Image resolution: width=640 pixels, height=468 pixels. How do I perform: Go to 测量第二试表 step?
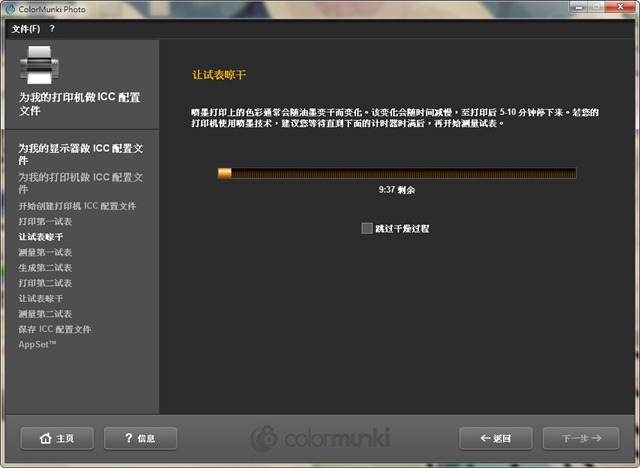(45, 314)
